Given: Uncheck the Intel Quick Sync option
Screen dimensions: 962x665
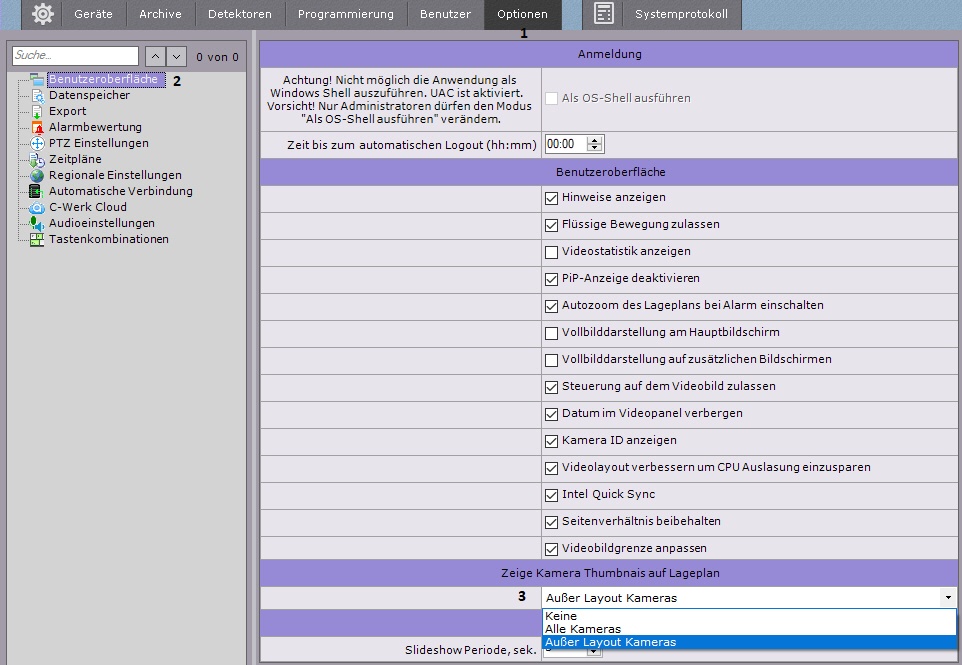Looking at the screenshot, I should pos(552,495).
